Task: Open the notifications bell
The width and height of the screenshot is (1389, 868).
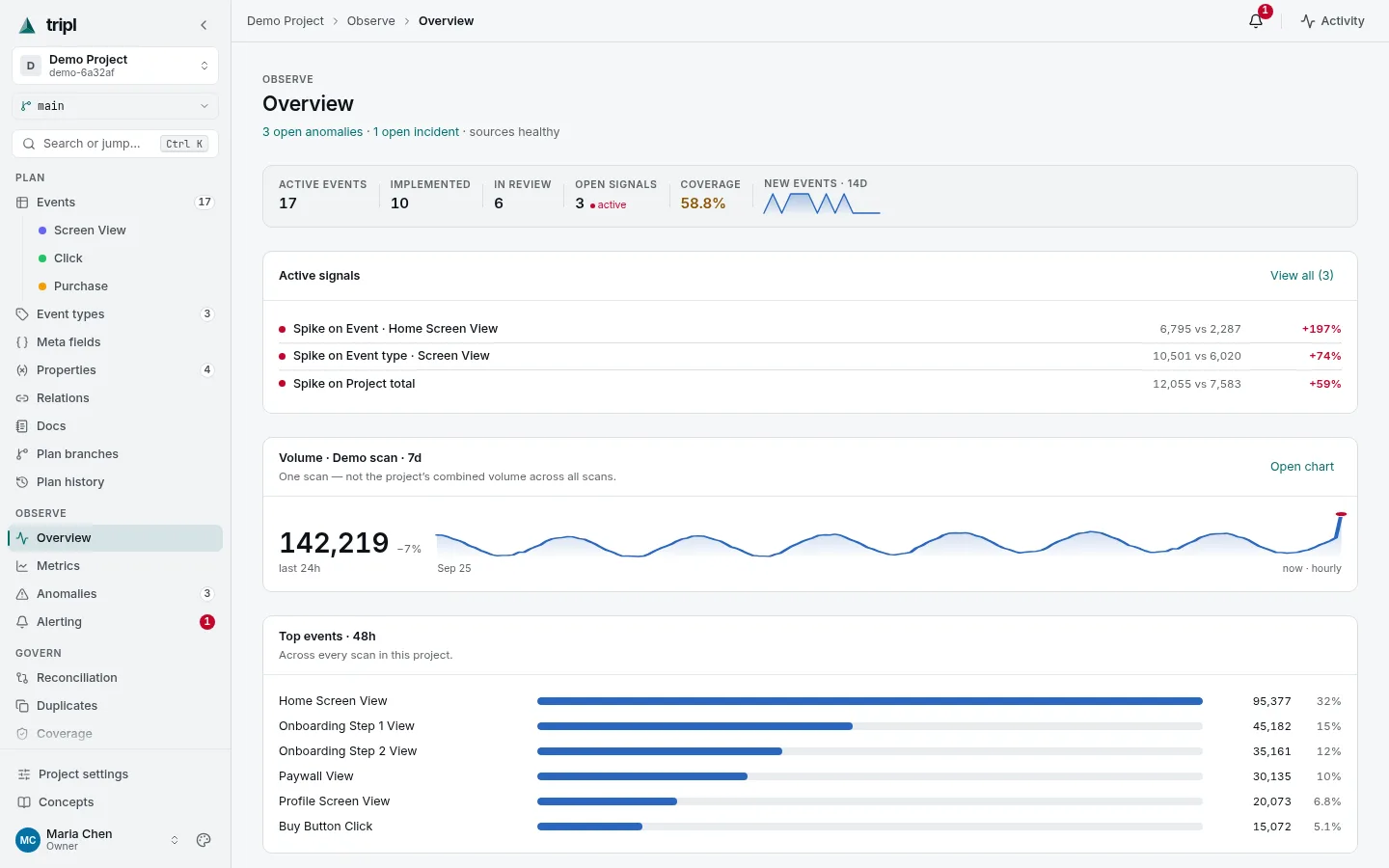Action: [x=1256, y=20]
